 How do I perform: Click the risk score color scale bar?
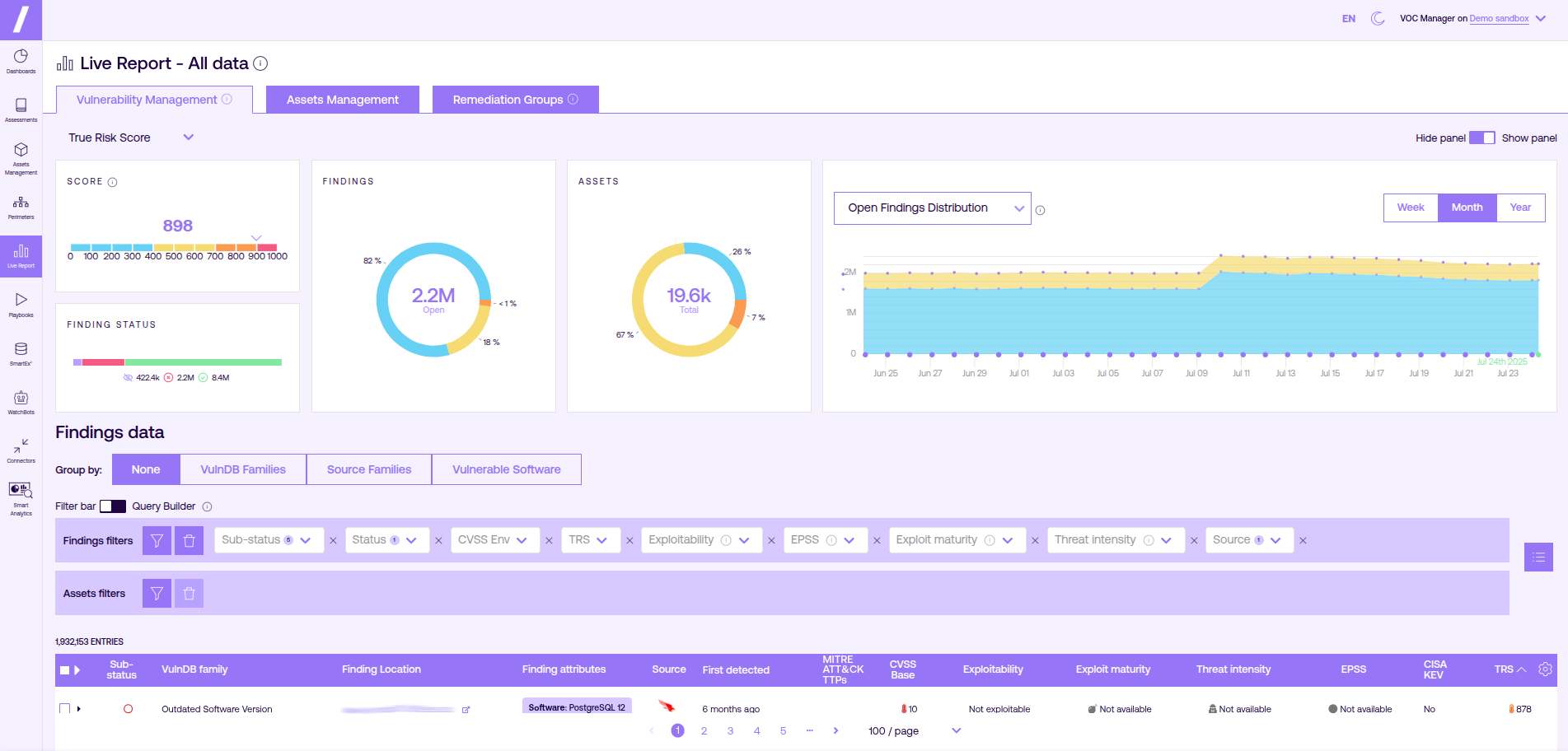coord(174,247)
